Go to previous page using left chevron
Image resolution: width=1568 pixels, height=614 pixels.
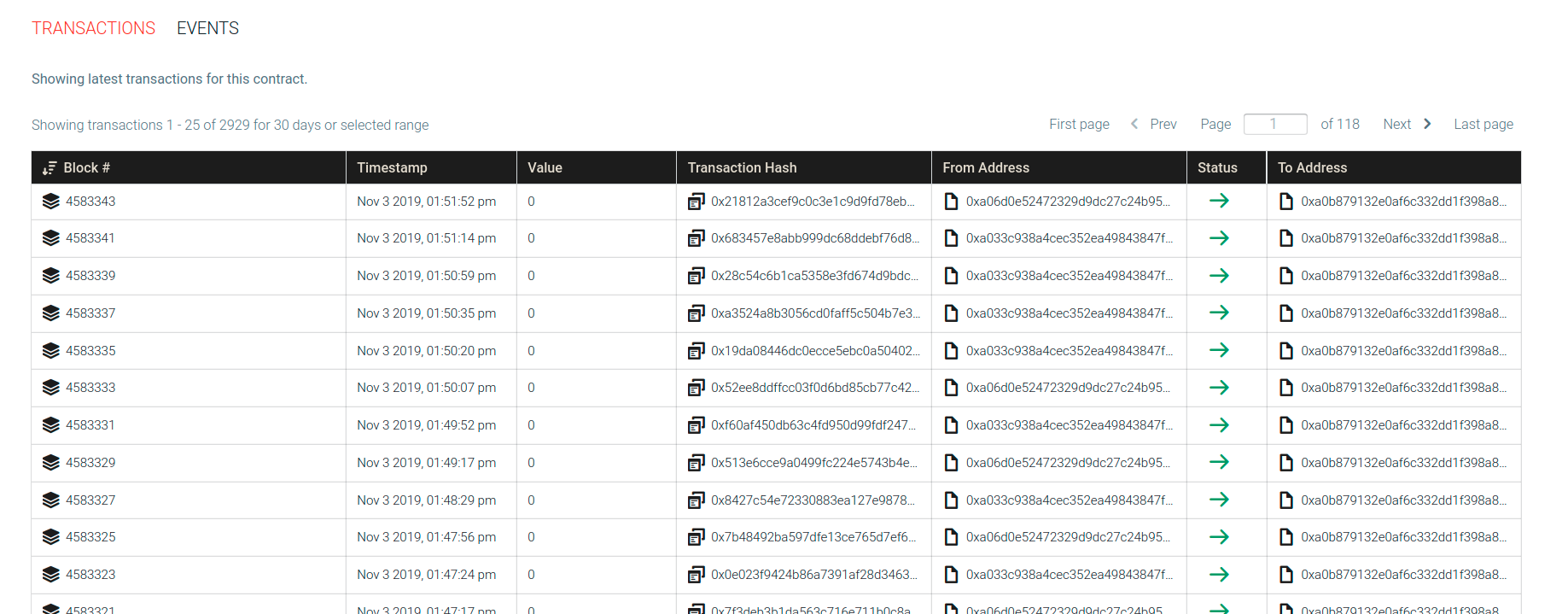coord(1134,124)
